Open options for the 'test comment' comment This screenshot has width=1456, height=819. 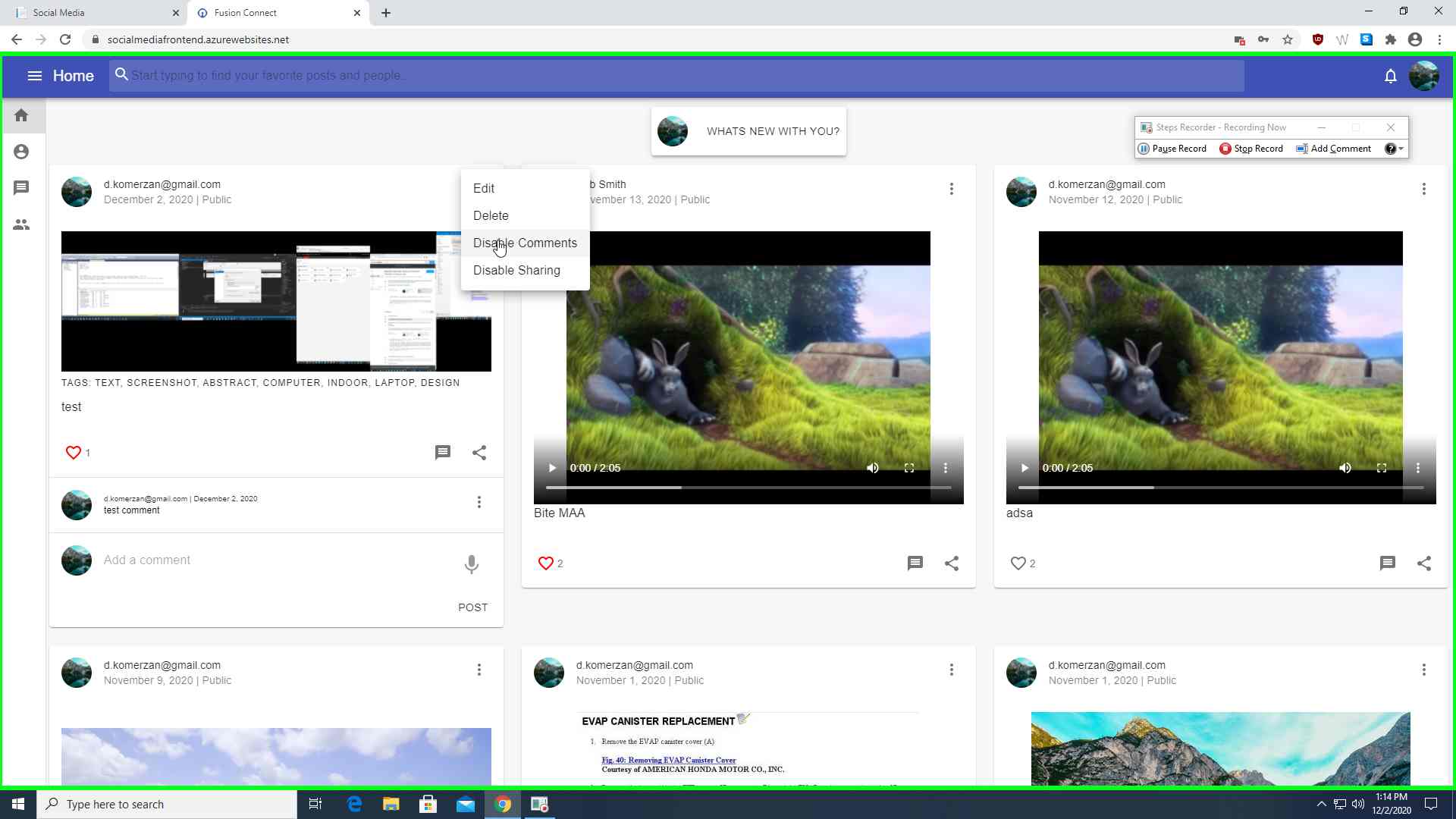479,502
